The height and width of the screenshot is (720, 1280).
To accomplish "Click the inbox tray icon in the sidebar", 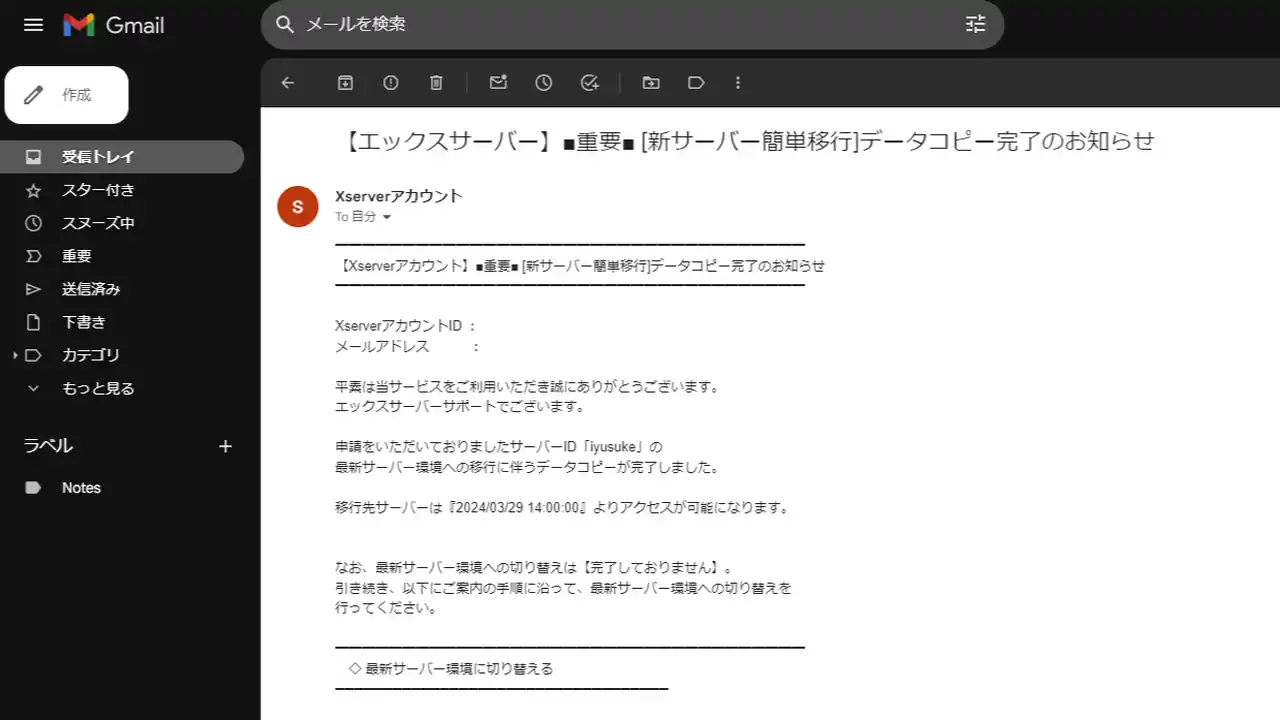I will pos(33,157).
